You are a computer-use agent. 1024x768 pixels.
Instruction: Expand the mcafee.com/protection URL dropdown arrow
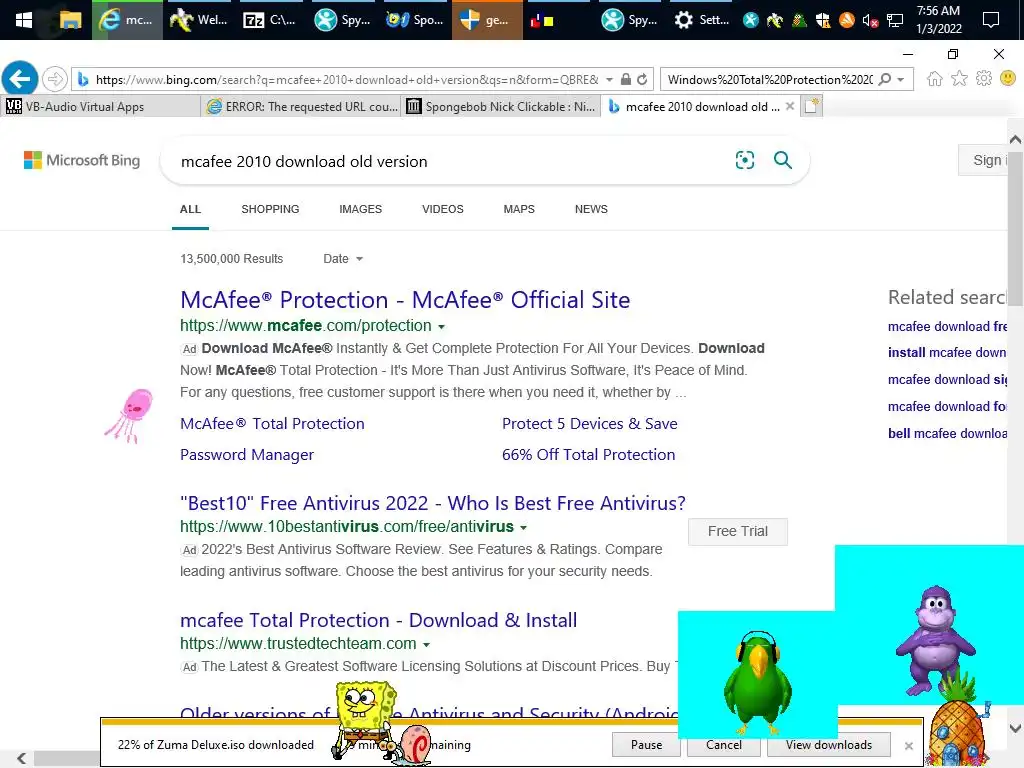441,327
